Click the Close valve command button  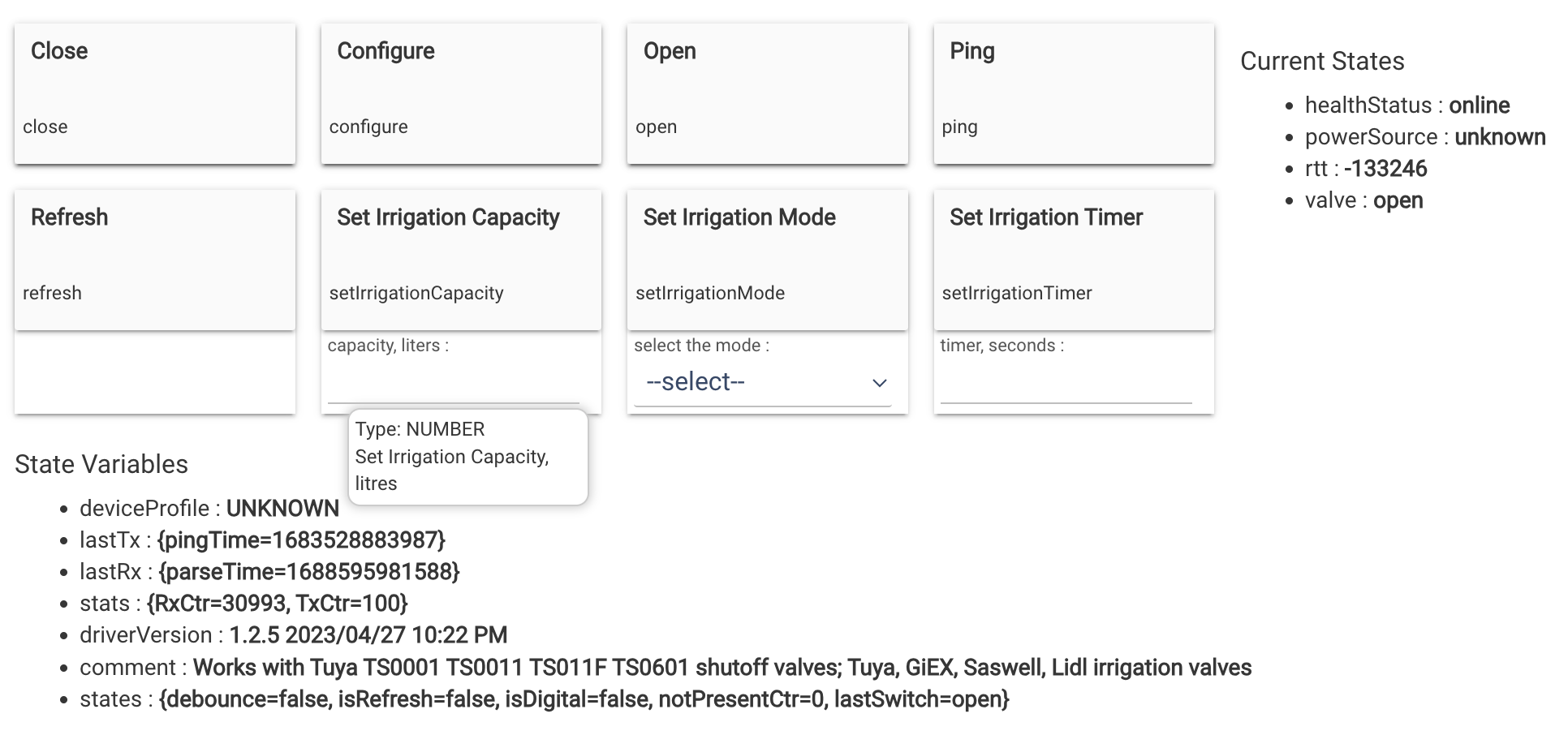tap(154, 93)
